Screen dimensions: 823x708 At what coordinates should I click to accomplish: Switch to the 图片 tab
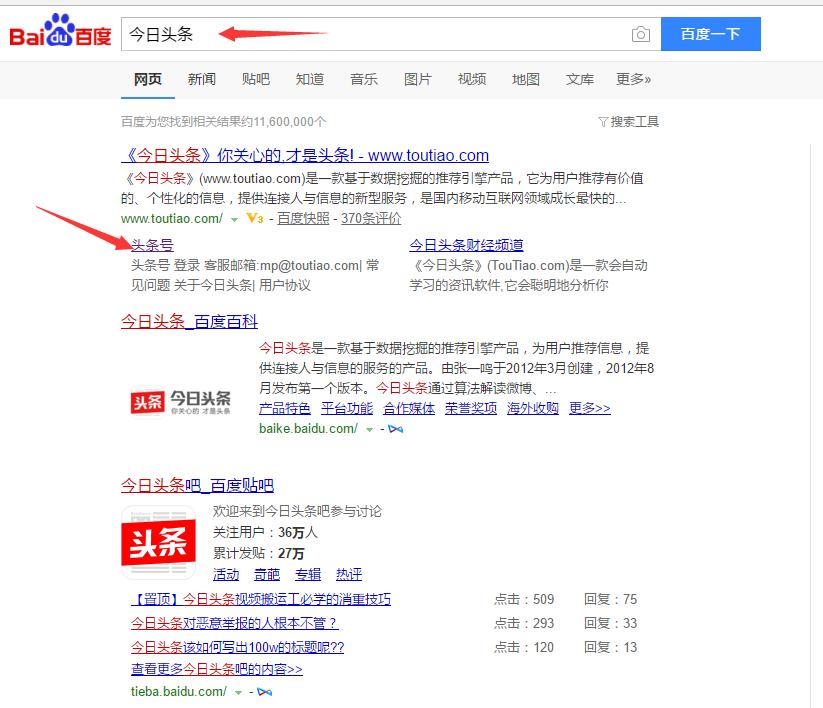[418, 78]
